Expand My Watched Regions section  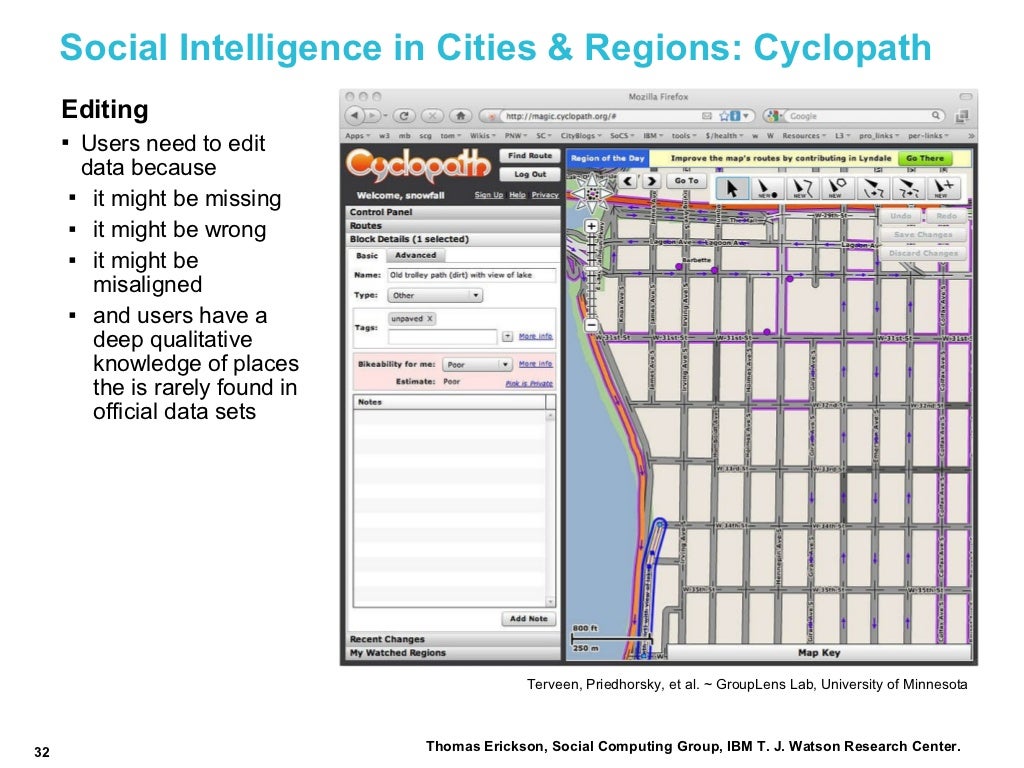[x=452, y=652]
